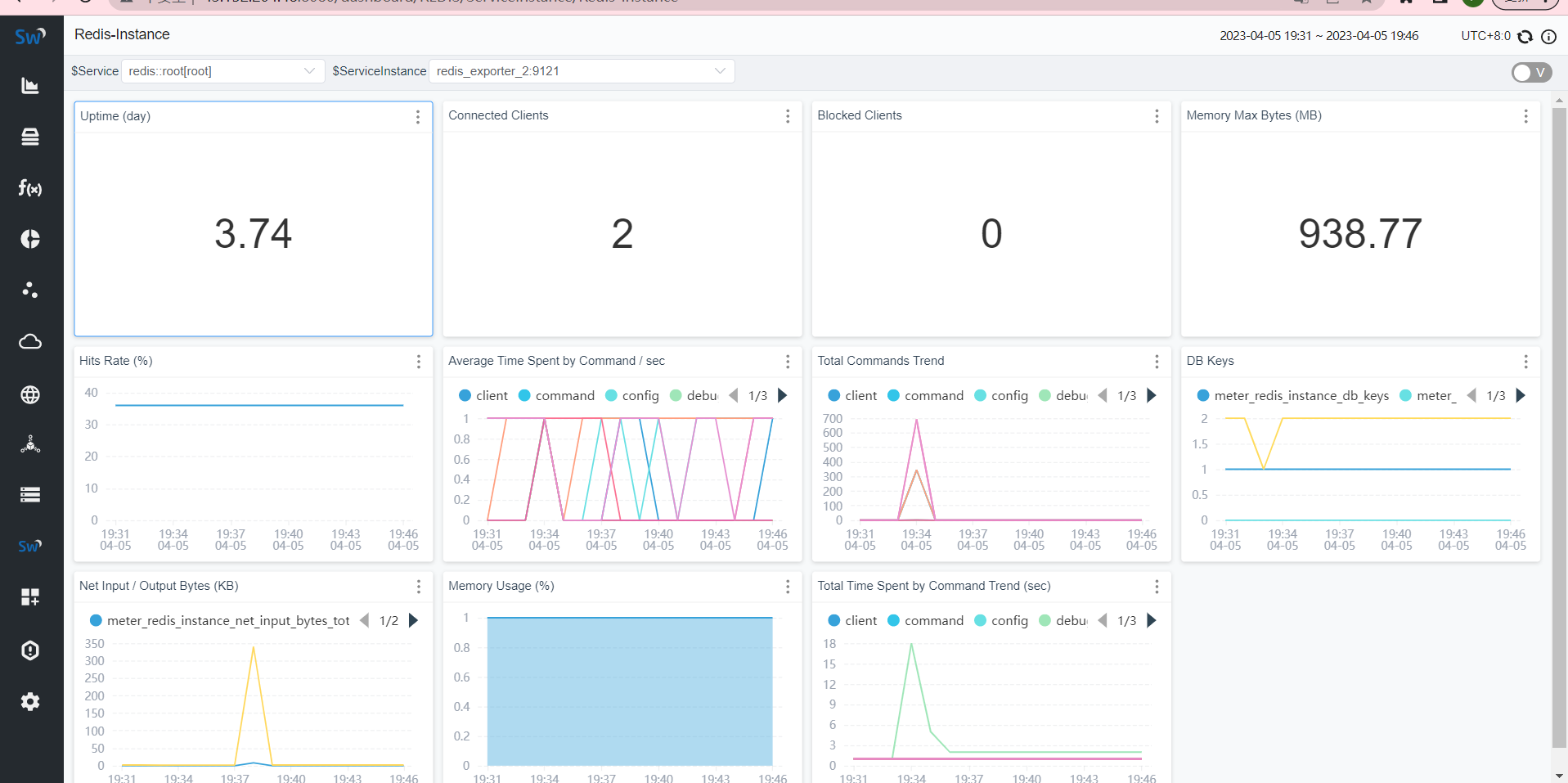The height and width of the screenshot is (783, 1568).
Task: Toggle config legend in Total Time Spent chart
Action: 1001,620
